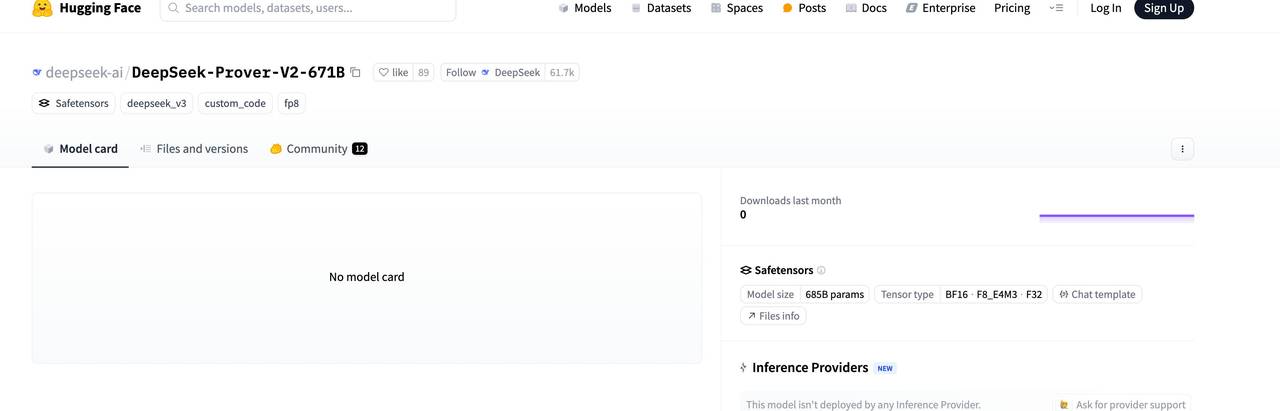Click the Hugging Face logo icon
Viewport: 1280px width, 411px height.
42,8
